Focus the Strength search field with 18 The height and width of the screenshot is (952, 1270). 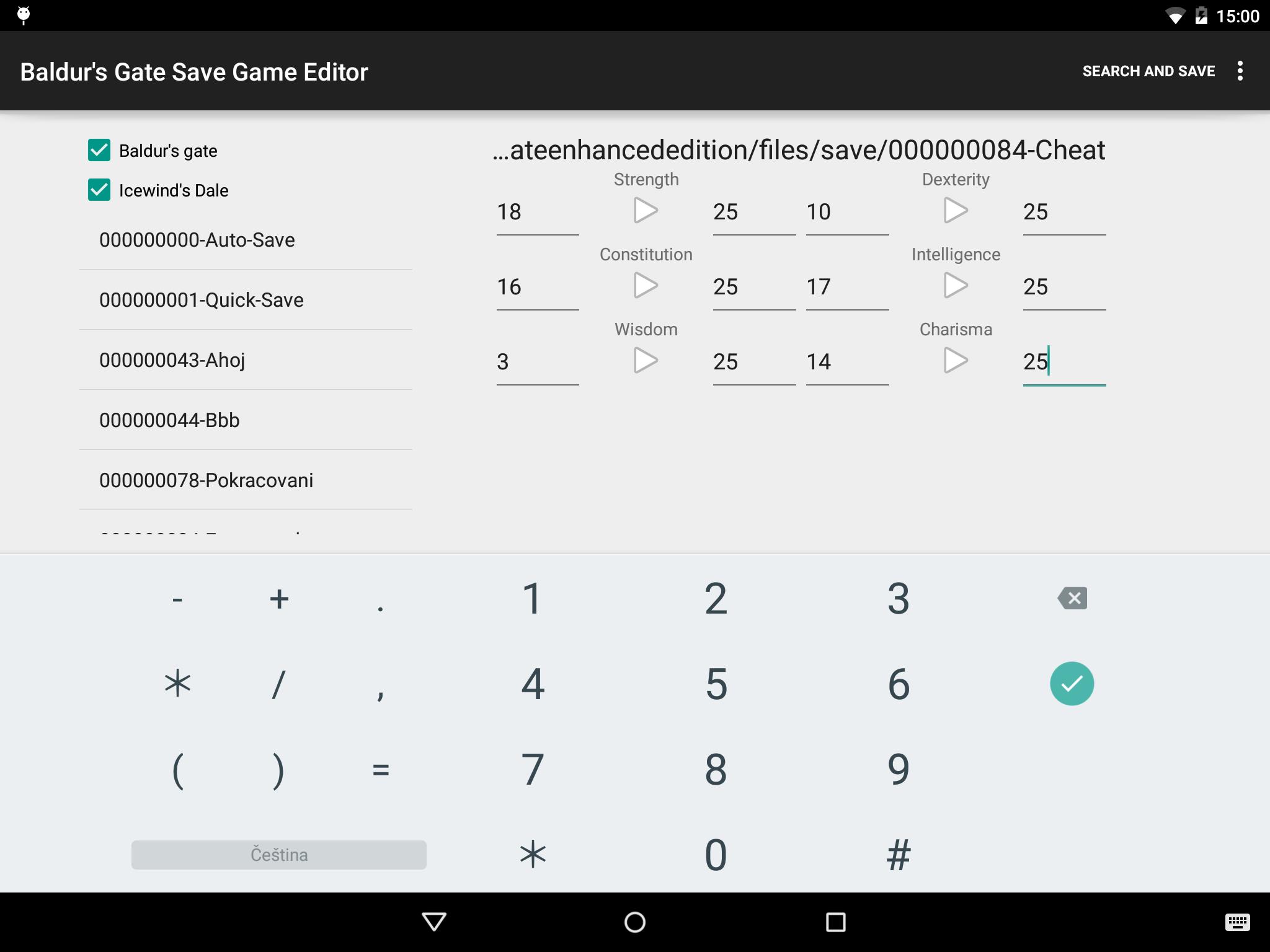coord(538,213)
